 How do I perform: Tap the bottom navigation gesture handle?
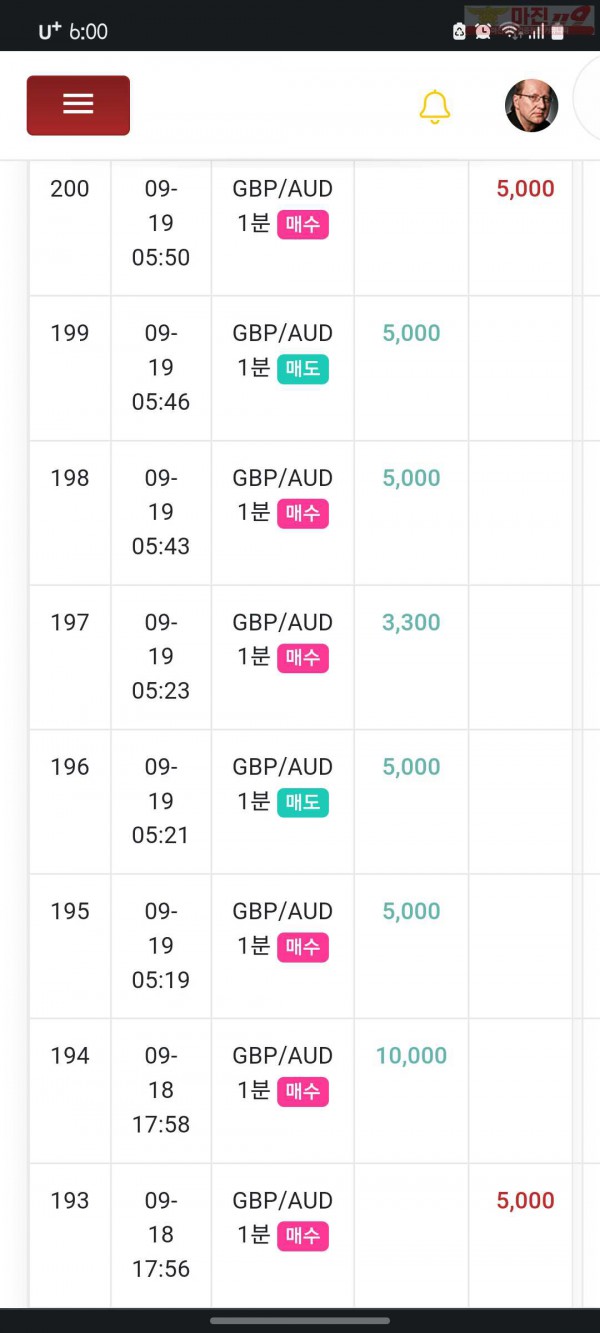[x=300, y=1320]
